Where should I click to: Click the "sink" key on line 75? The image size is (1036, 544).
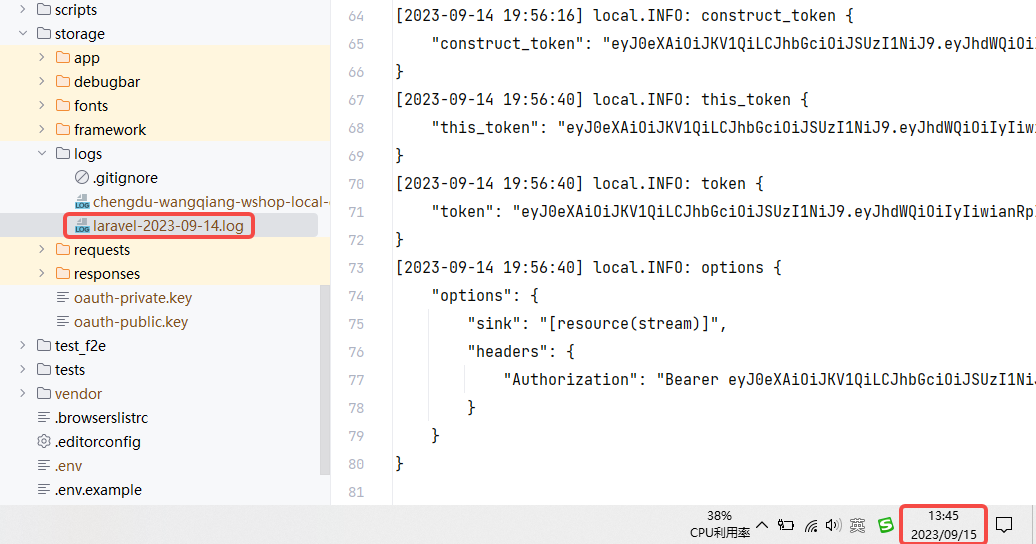tap(494, 323)
